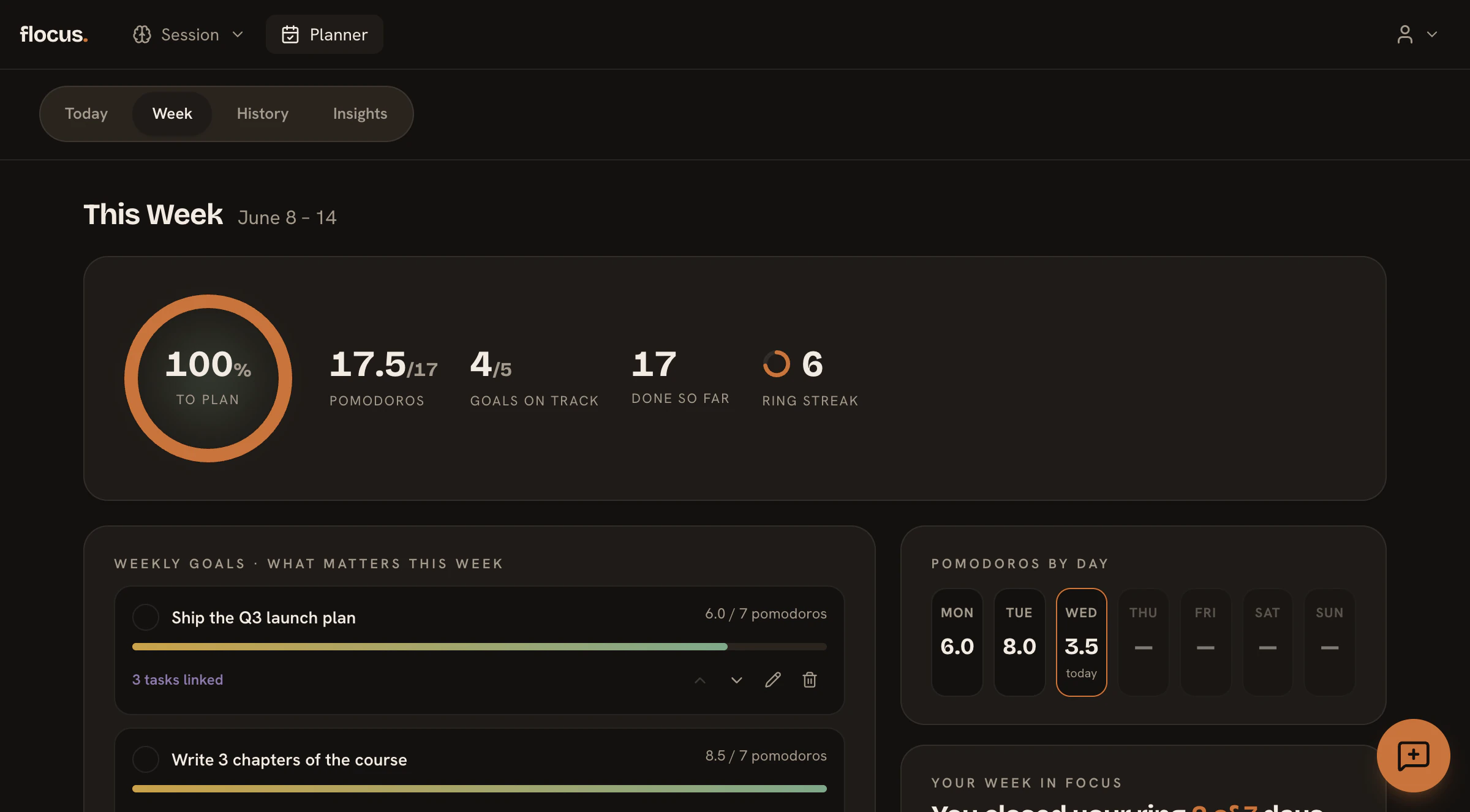Select the MON 6.0 day card
The height and width of the screenshot is (812, 1470).
pyautogui.click(x=957, y=642)
